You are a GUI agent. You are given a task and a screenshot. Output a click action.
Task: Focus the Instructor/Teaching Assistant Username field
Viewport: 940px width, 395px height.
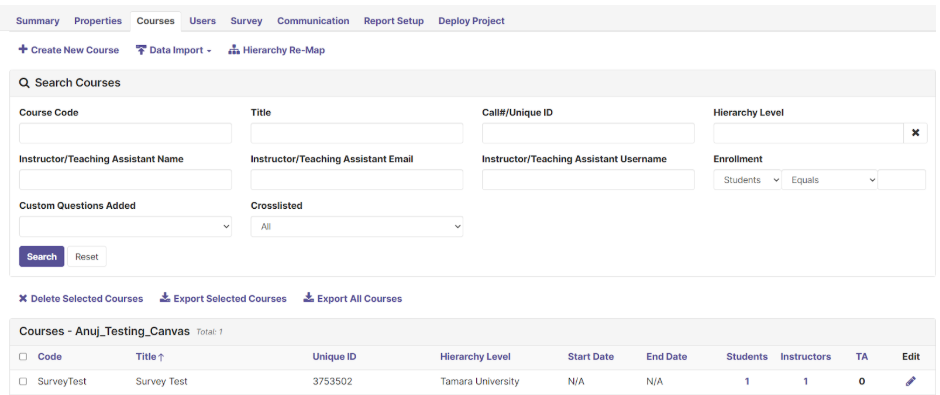pyautogui.click(x=588, y=180)
